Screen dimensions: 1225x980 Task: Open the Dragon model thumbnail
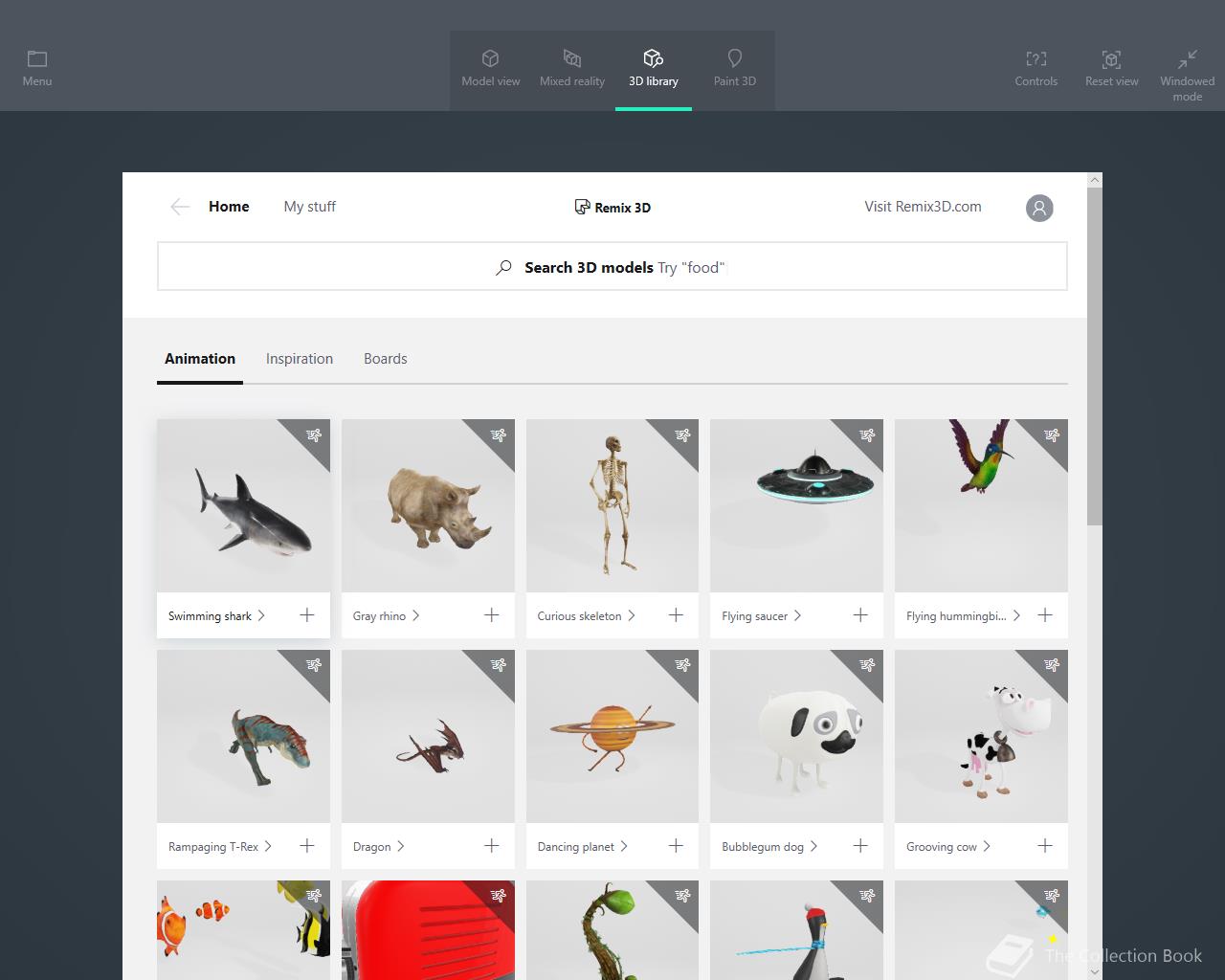coord(428,736)
